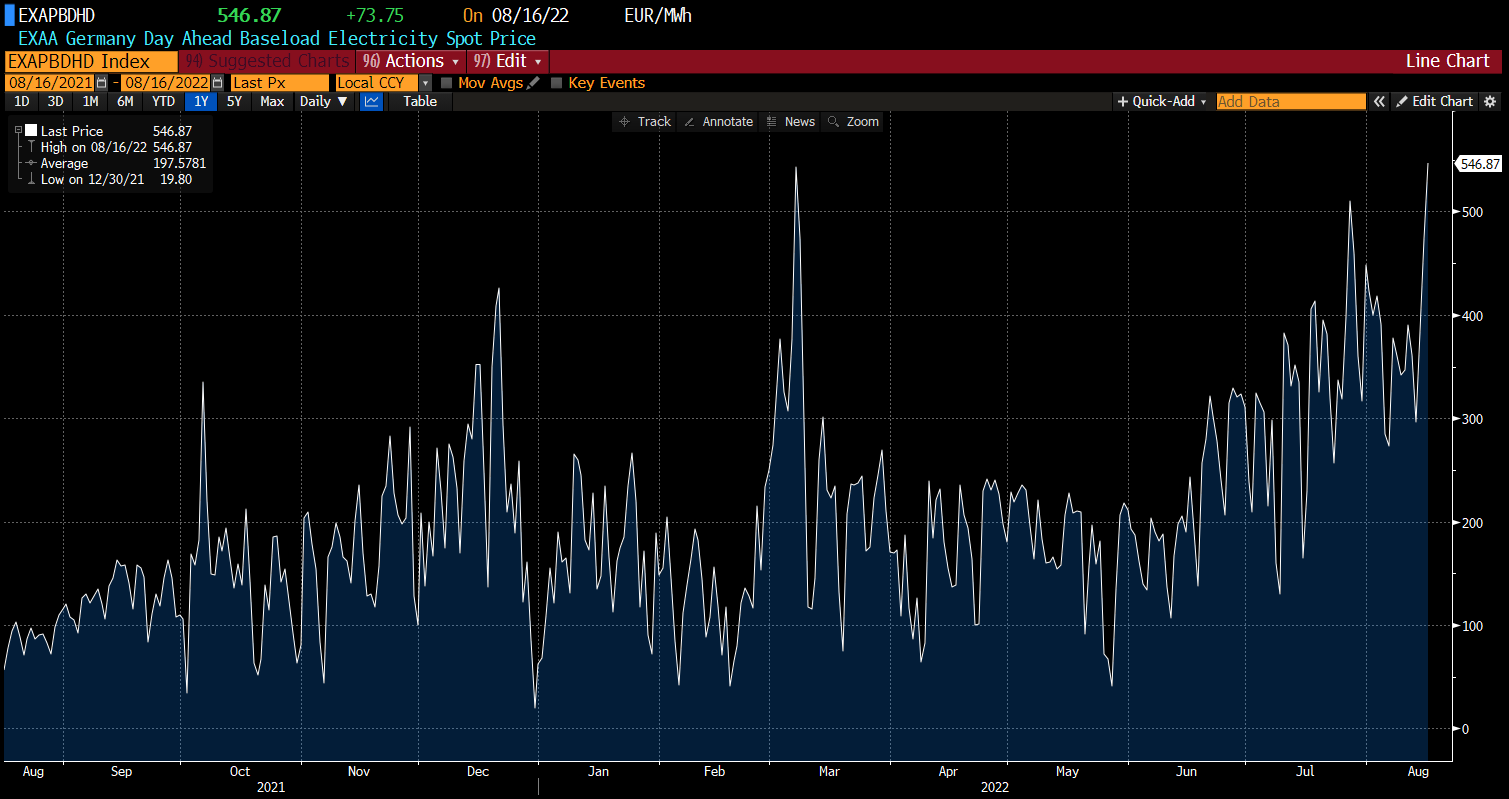
Task: Collapse the Last Price legend tree
Action: [x=18, y=130]
